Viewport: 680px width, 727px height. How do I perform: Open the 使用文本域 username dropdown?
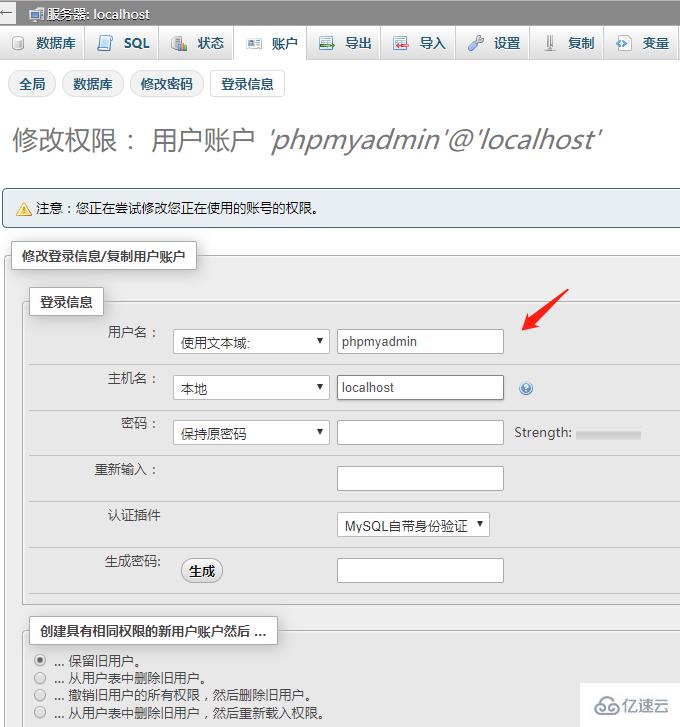tap(251, 342)
